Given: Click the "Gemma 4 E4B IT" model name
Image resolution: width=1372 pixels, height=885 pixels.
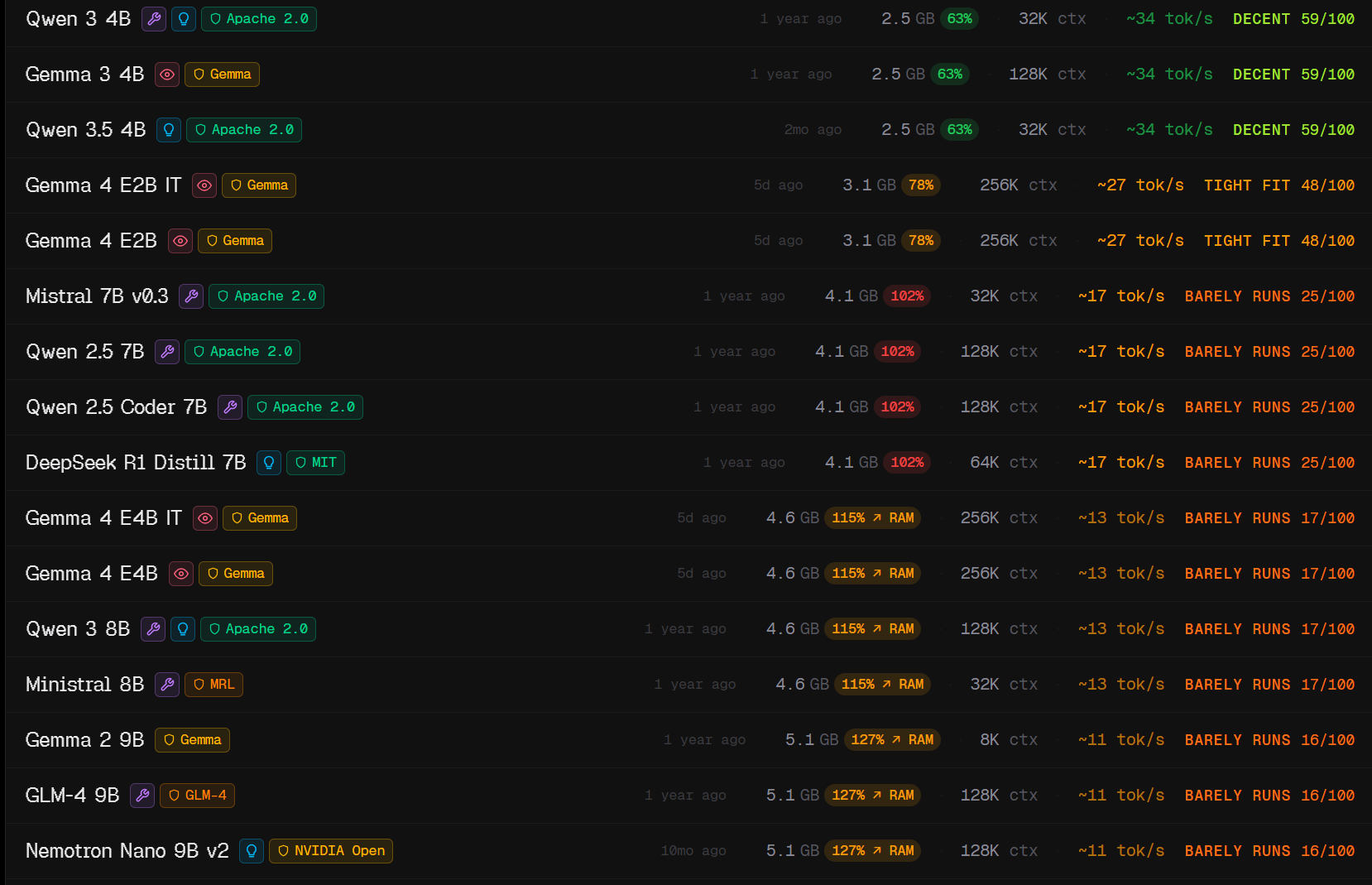Looking at the screenshot, I should (x=104, y=518).
